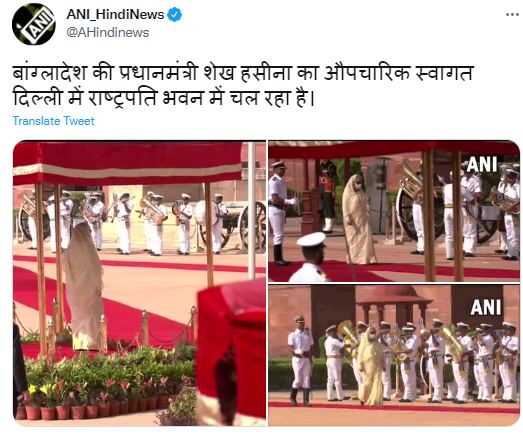Click the Hindi tweet text
Screen dimensions: 523x442
[243, 86]
